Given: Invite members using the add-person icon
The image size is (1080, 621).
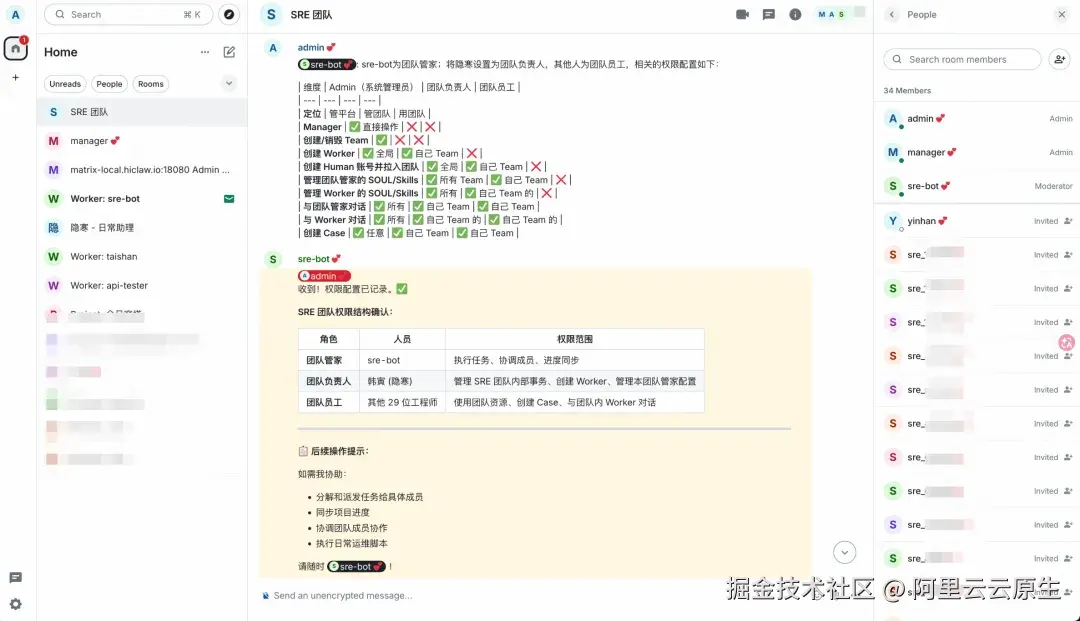Looking at the screenshot, I should [1059, 59].
